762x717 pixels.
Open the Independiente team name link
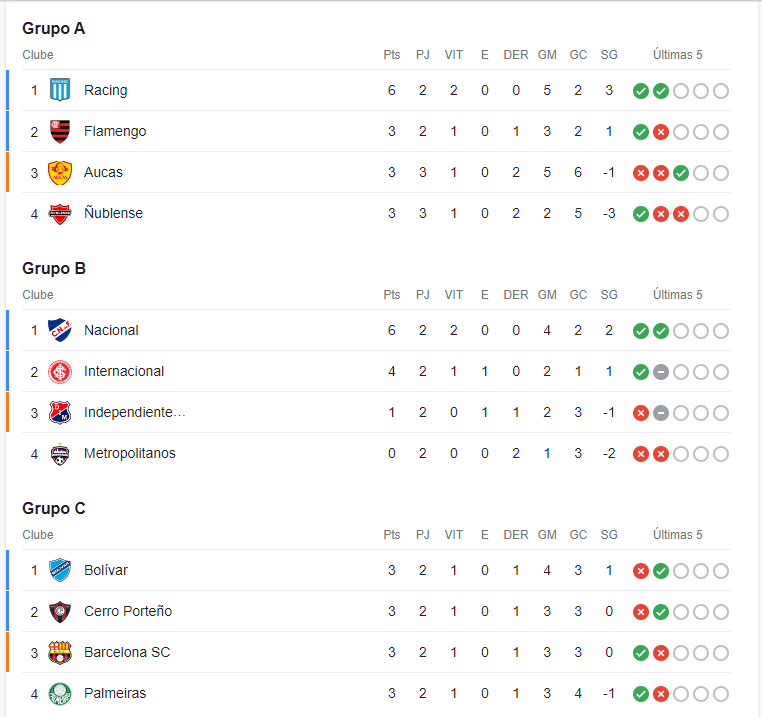(x=135, y=412)
